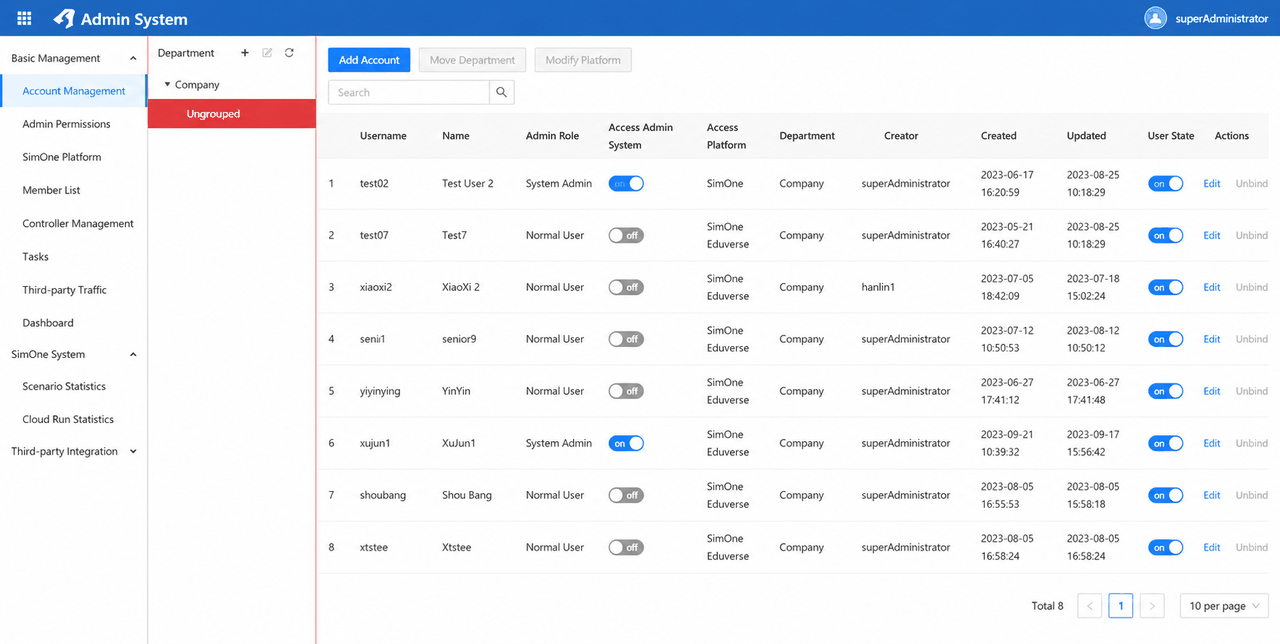Open the superAdministrator avatar icon
Viewport: 1280px width, 644px height.
(1155, 18)
